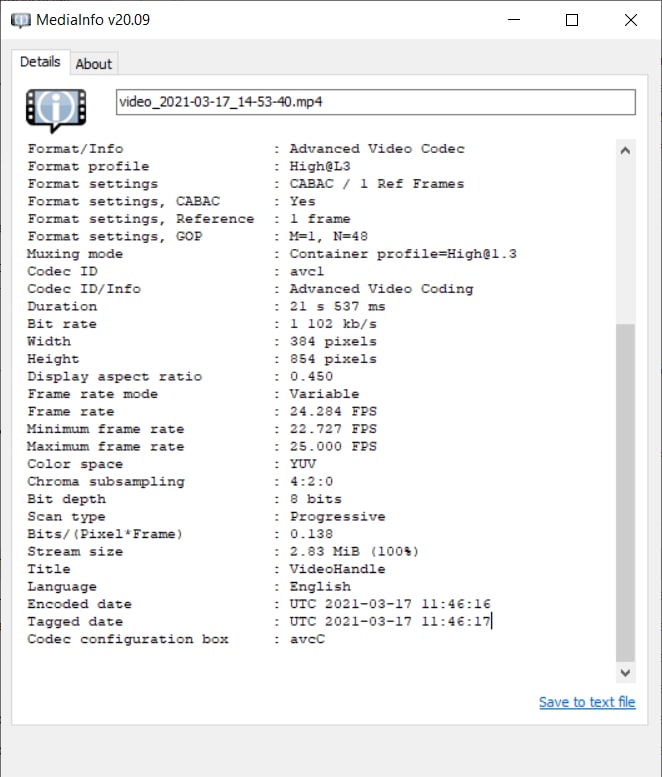Click 'Container profile=High@1.3' text
The width and height of the screenshot is (662, 777).
pos(403,254)
